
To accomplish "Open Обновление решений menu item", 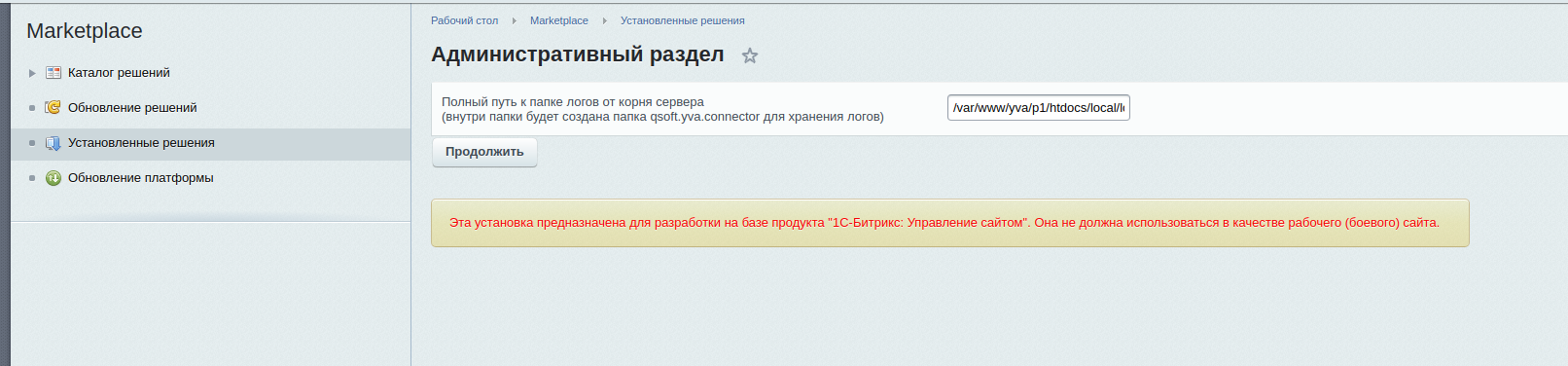I will pyautogui.click(x=132, y=108).
